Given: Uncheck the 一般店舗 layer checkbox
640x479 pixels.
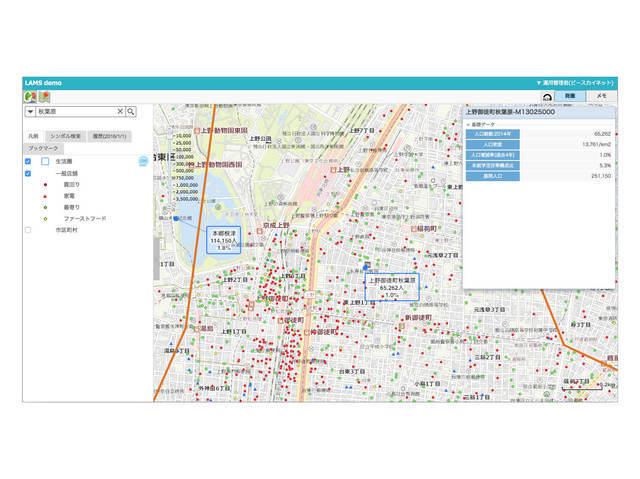Looking at the screenshot, I should click(x=28, y=173).
